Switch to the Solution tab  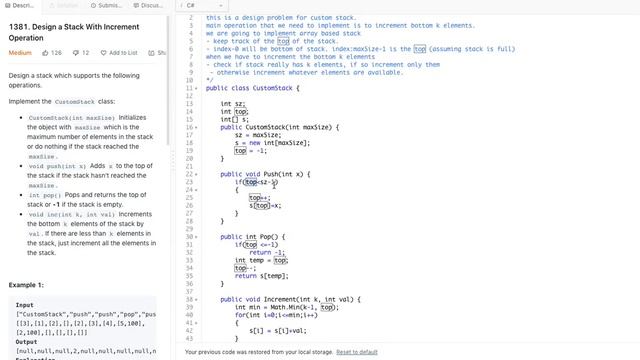coord(64,6)
